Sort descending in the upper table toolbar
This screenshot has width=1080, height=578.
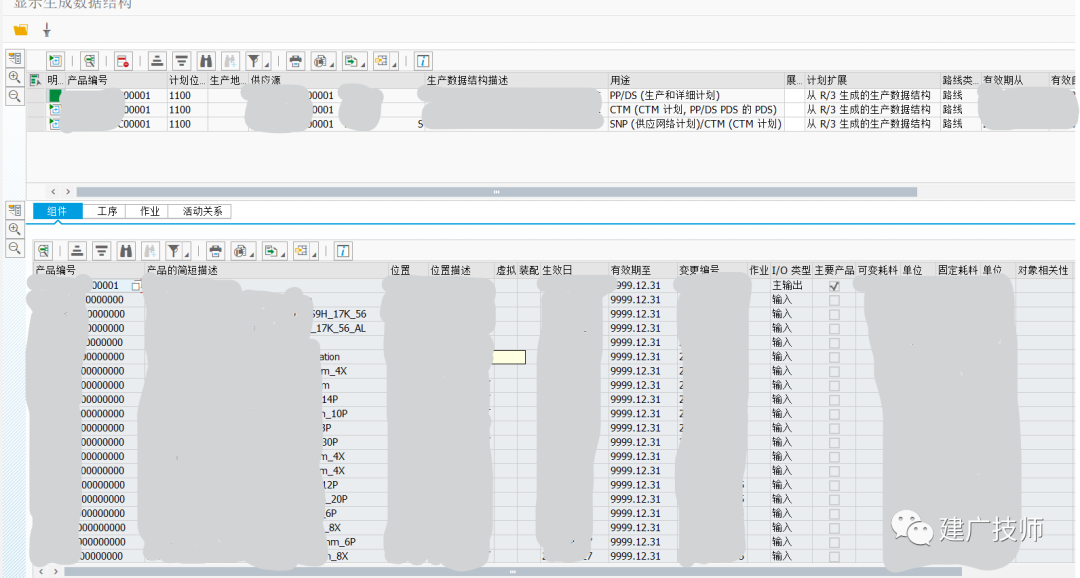(181, 61)
